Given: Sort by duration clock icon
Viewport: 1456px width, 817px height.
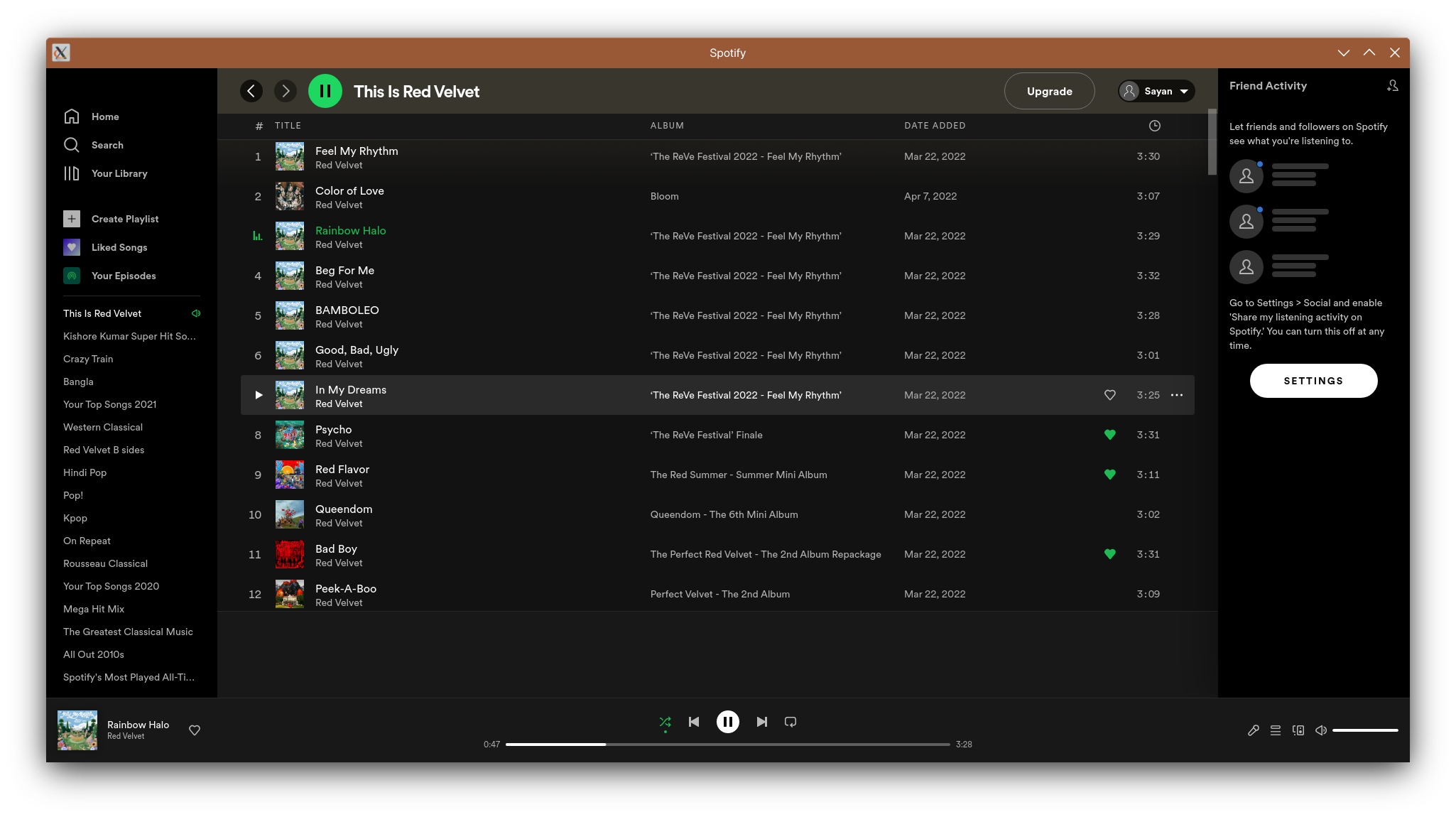Looking at the screenshot, I should (1155, 126).
